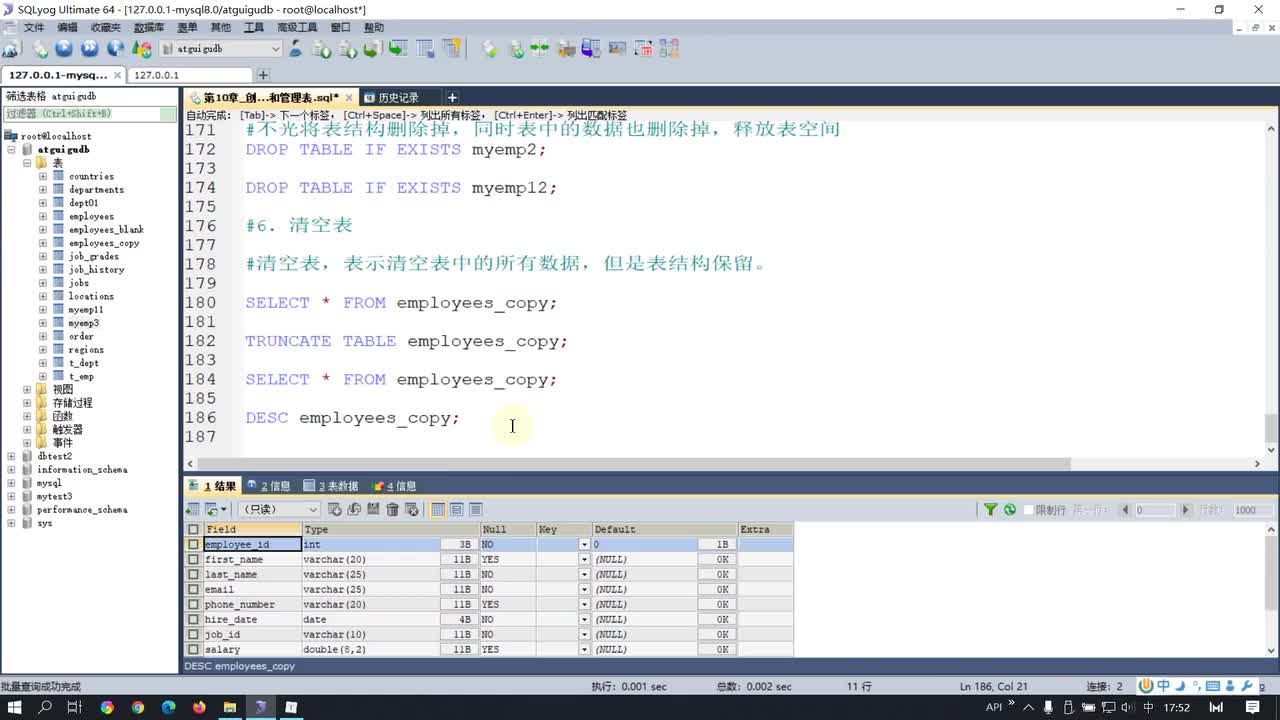Click the soft keyboard icon in IME bar
1280x720 pixels.
(x=1213, y=686)
